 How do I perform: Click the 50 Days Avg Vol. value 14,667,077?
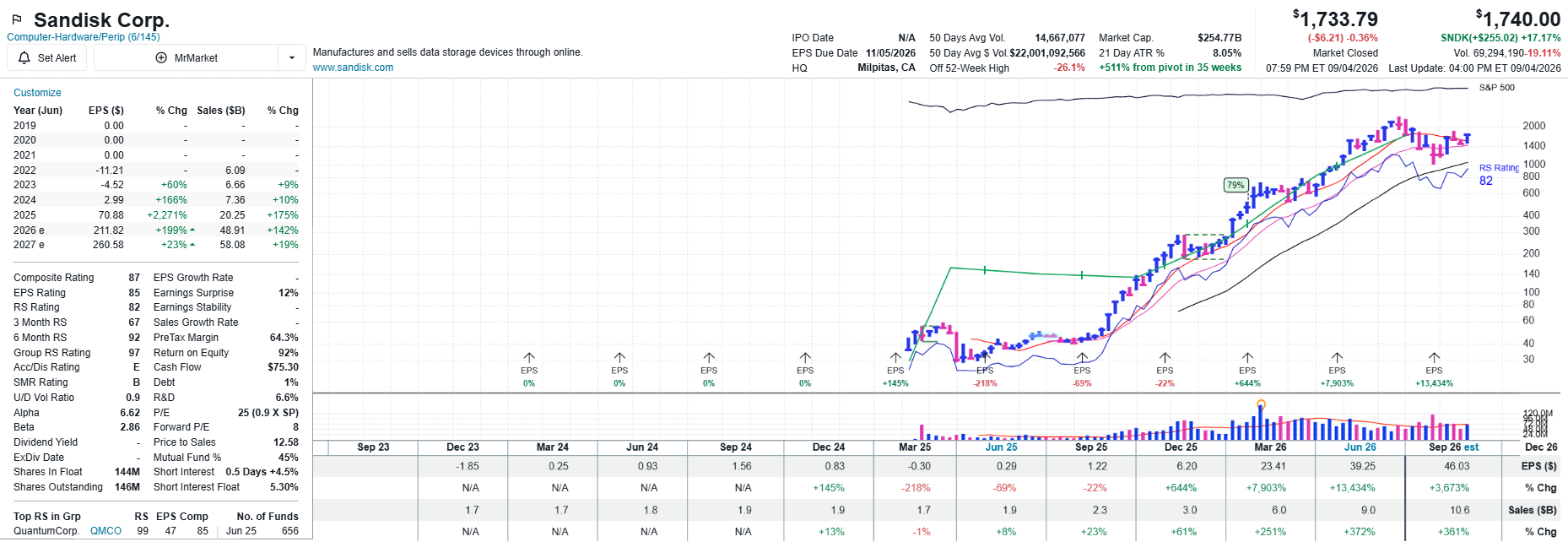click(1060, 38)
